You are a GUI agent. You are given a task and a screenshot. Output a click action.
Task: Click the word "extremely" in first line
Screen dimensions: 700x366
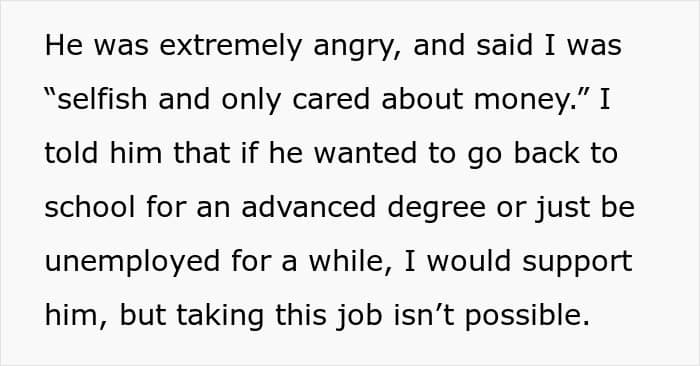click(230, 46)
